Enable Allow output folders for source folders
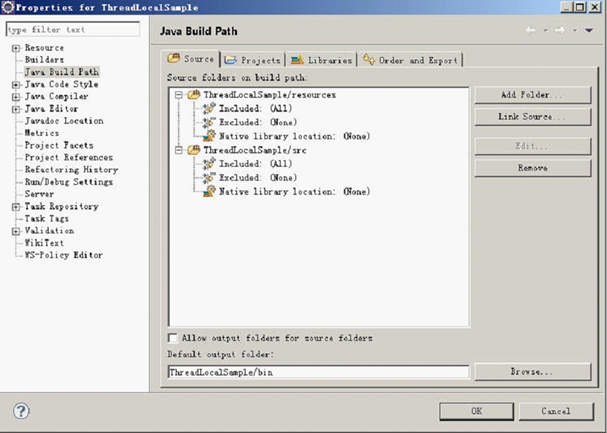Viewport: 607px width, 433px height. [173, 338]
